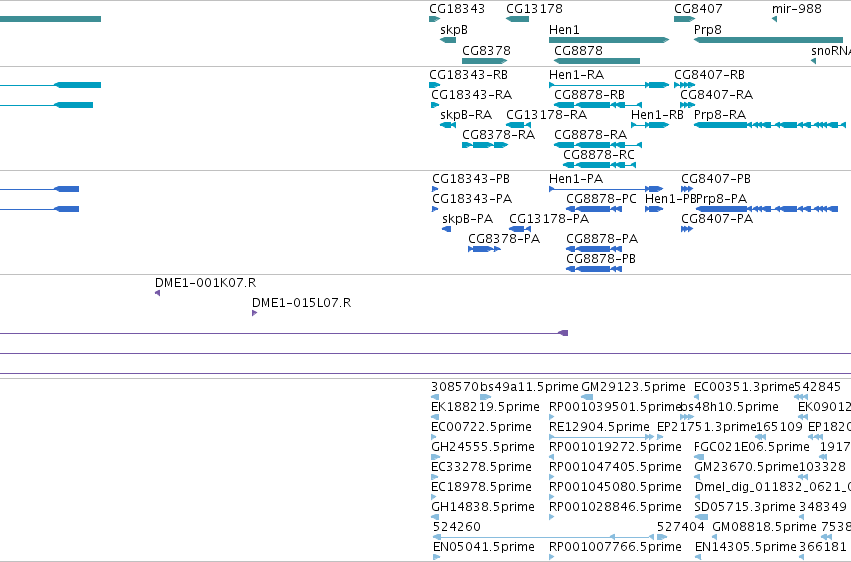Open the GH14838.5prime EST label
Screen dimensions: 851x562
[483, 507]
